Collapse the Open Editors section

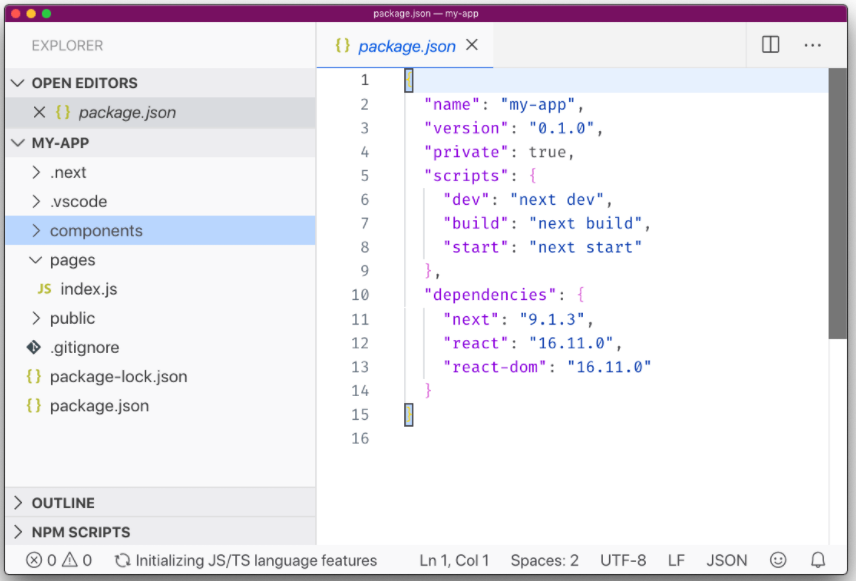(x=18, y=83)
